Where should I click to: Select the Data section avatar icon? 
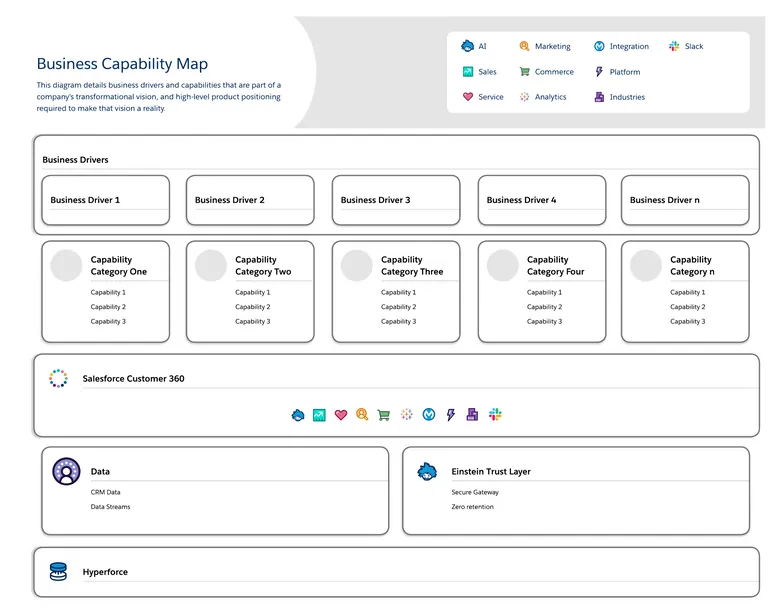pos(66,471)
